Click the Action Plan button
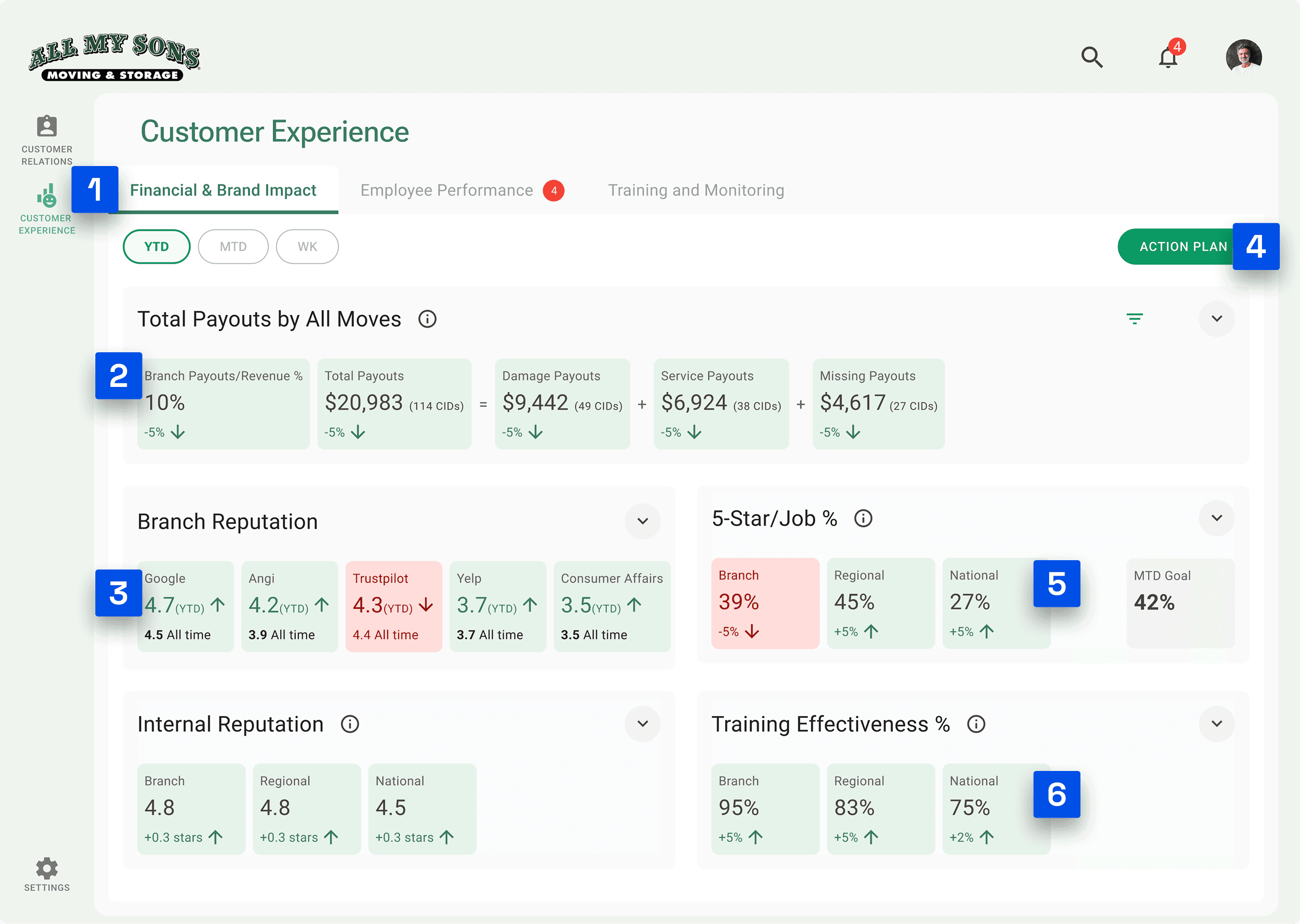The image size is (1300, 924). pos(1178,246)
